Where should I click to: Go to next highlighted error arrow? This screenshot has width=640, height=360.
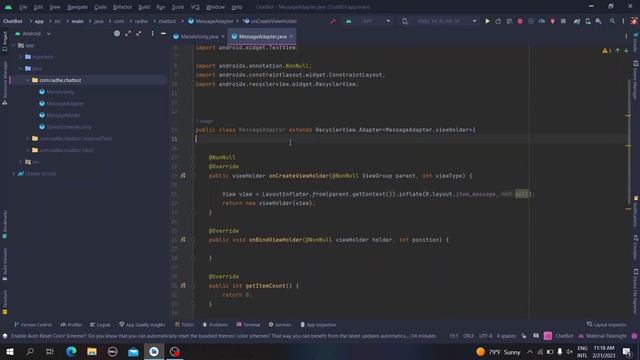(627, 51)
